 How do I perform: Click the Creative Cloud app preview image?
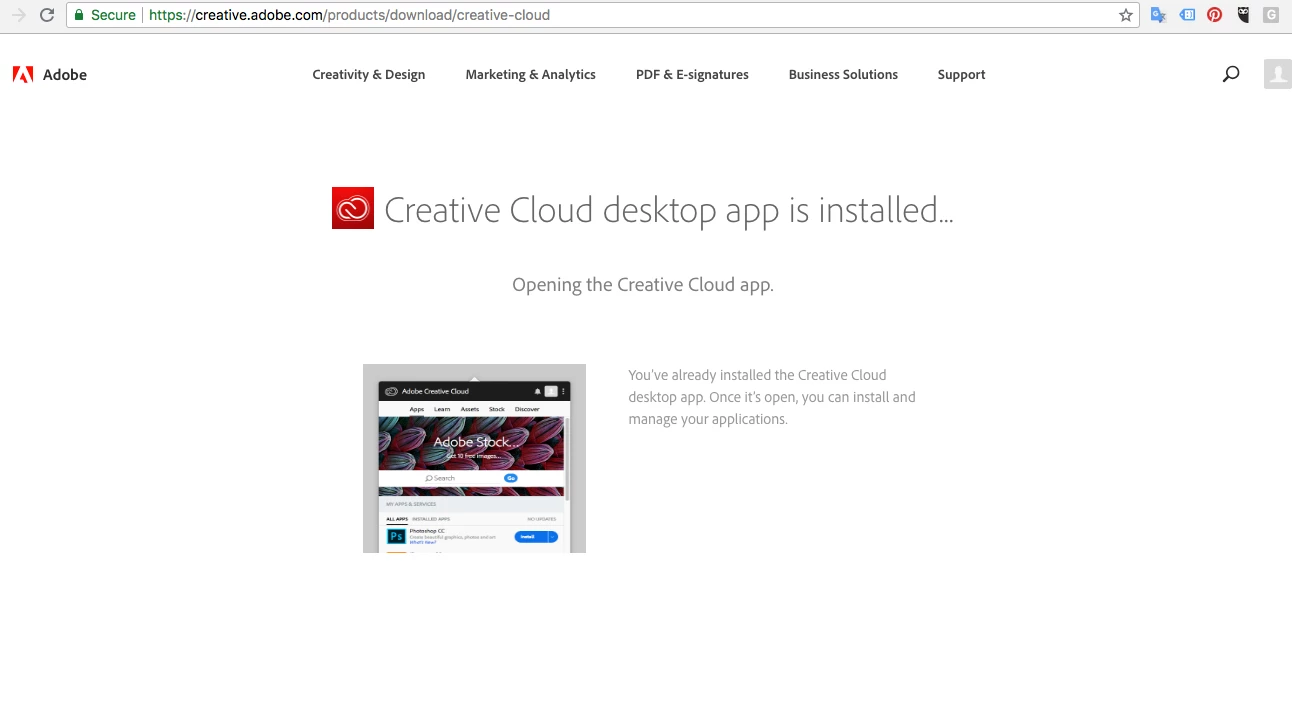coord(474,458)
